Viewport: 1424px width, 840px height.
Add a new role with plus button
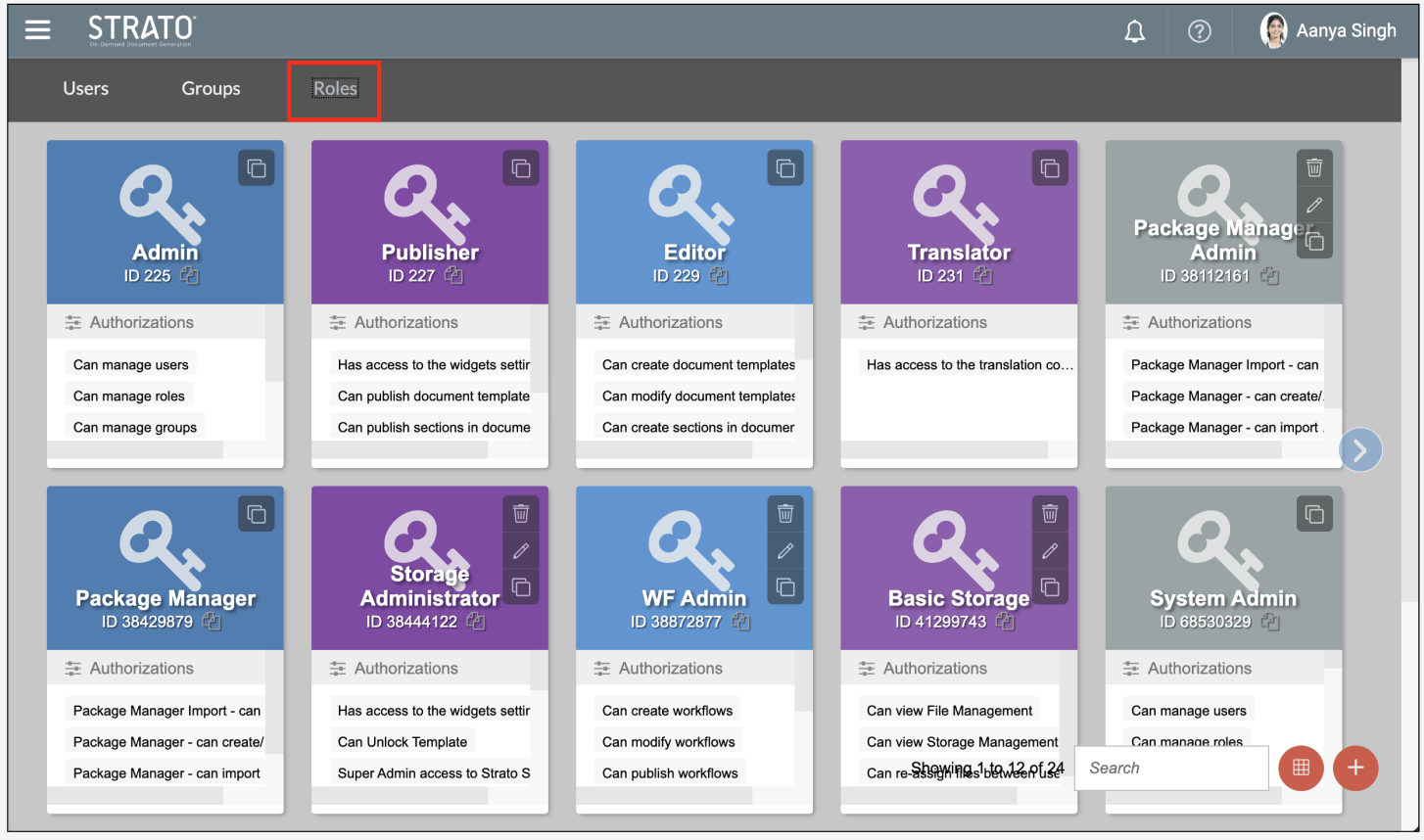coord(1355,768)
